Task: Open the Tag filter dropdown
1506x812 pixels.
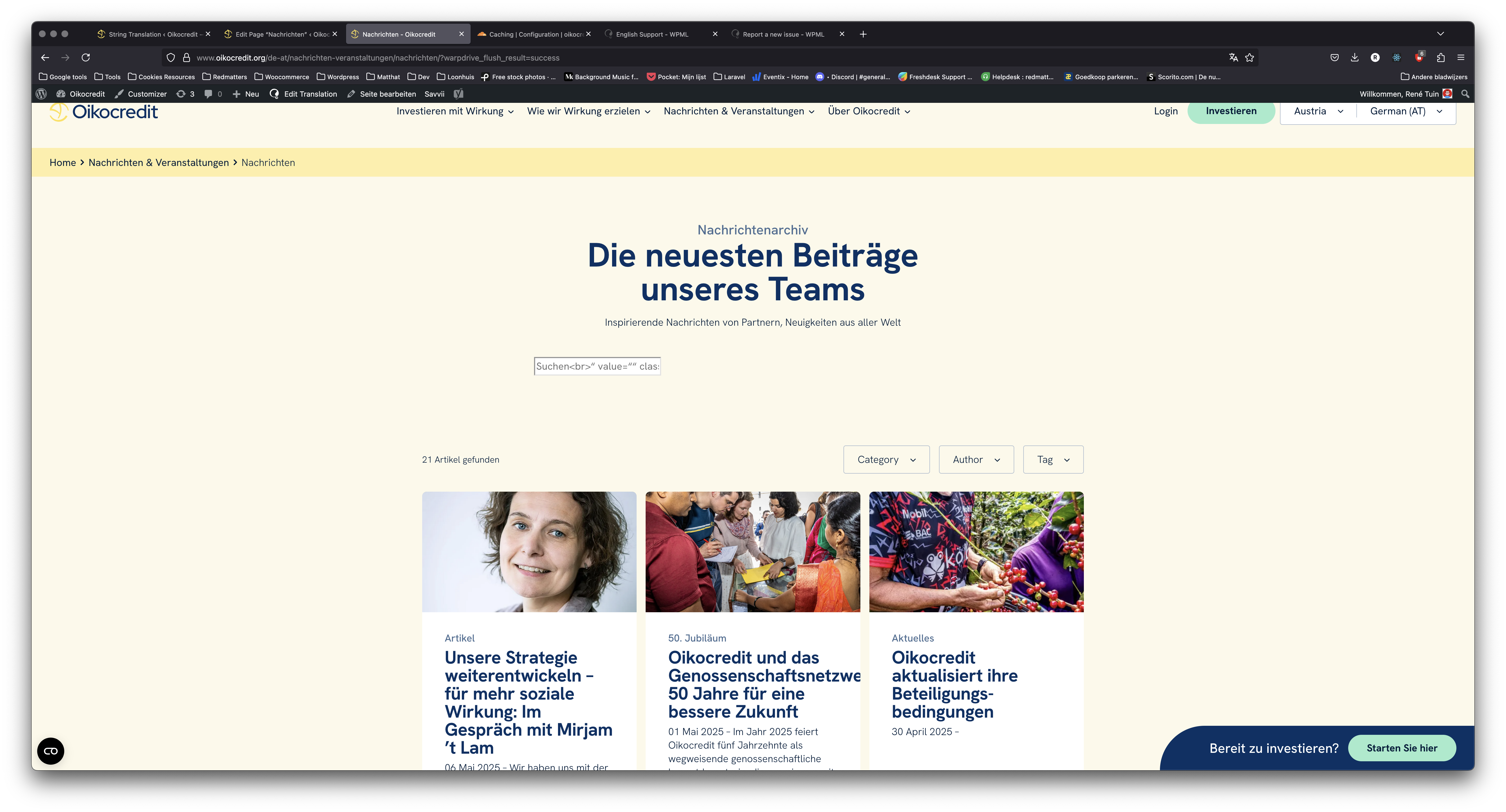Action: pyautogui.click(x=1053, y=460)
